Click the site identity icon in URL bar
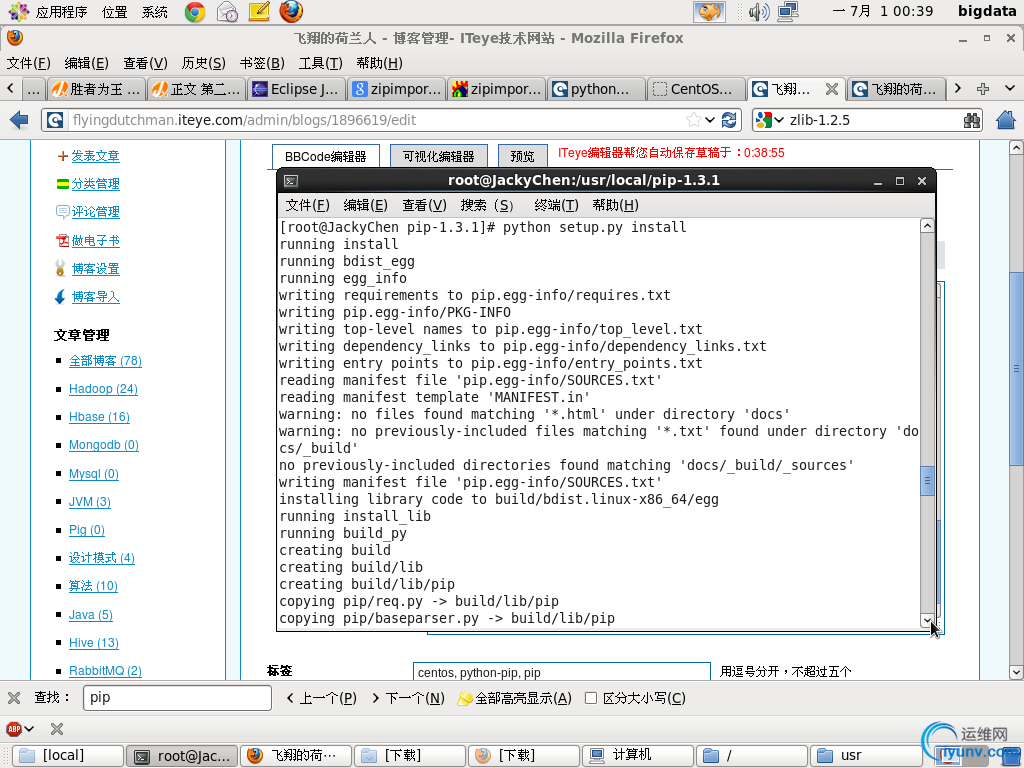Image resolution: width=1024 pixels, height=768 pixels. click(55, 120)
